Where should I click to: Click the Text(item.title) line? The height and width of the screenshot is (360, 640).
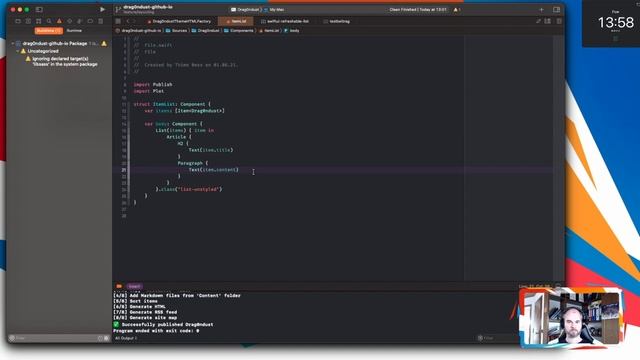pyautogui.click(x=211, y=150)
